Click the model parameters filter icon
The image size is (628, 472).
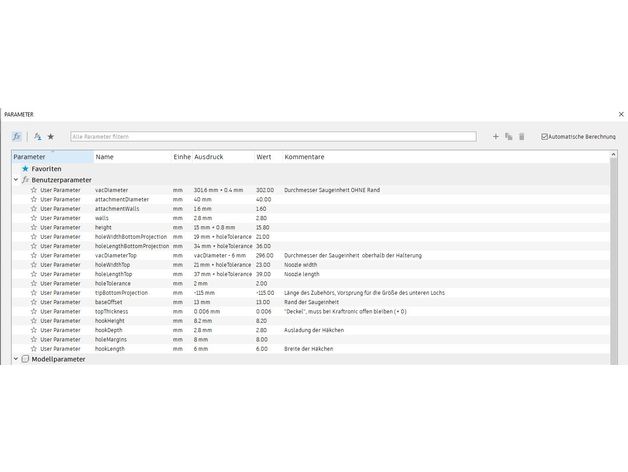click(37, 136)
